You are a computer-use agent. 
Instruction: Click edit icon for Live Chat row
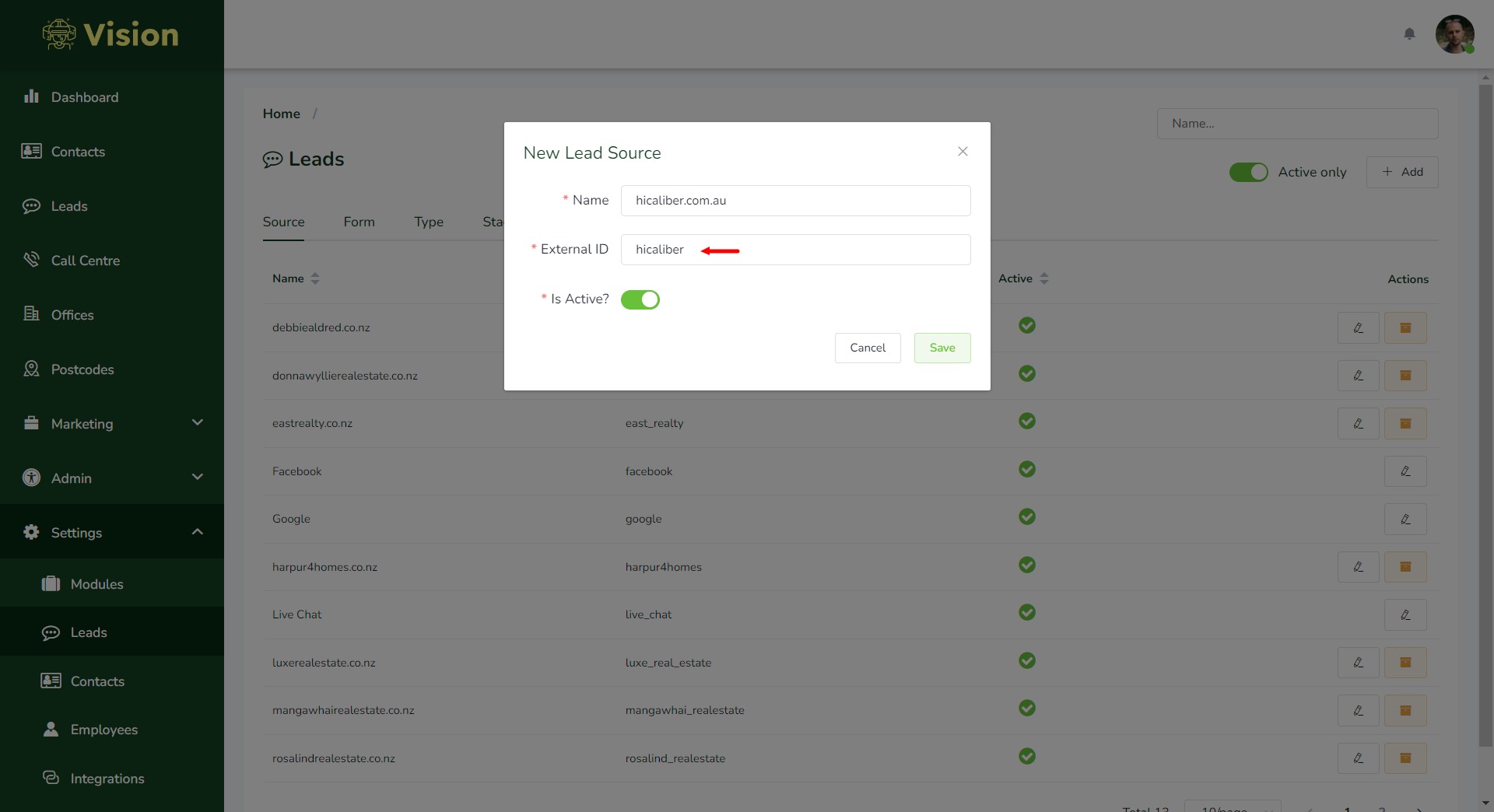(1405, 615)
